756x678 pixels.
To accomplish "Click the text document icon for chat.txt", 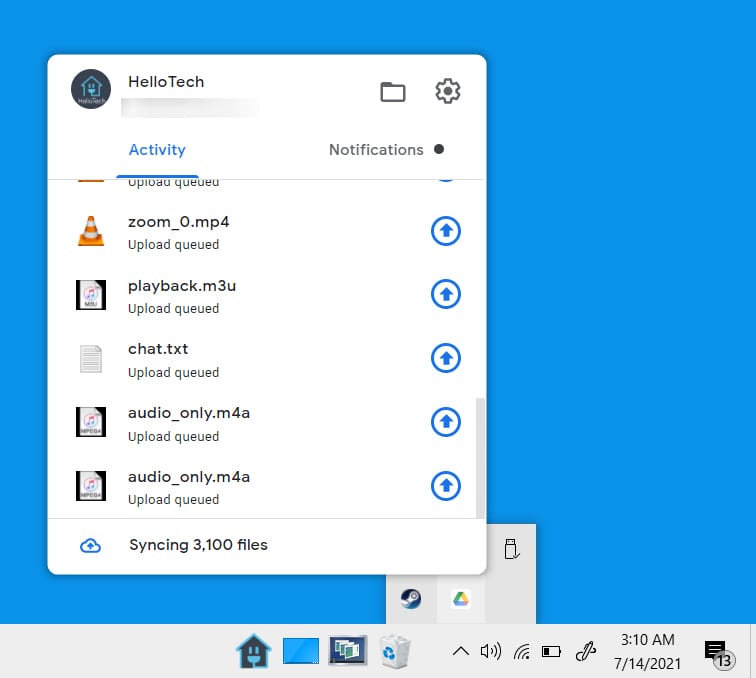I will (91, 359).
